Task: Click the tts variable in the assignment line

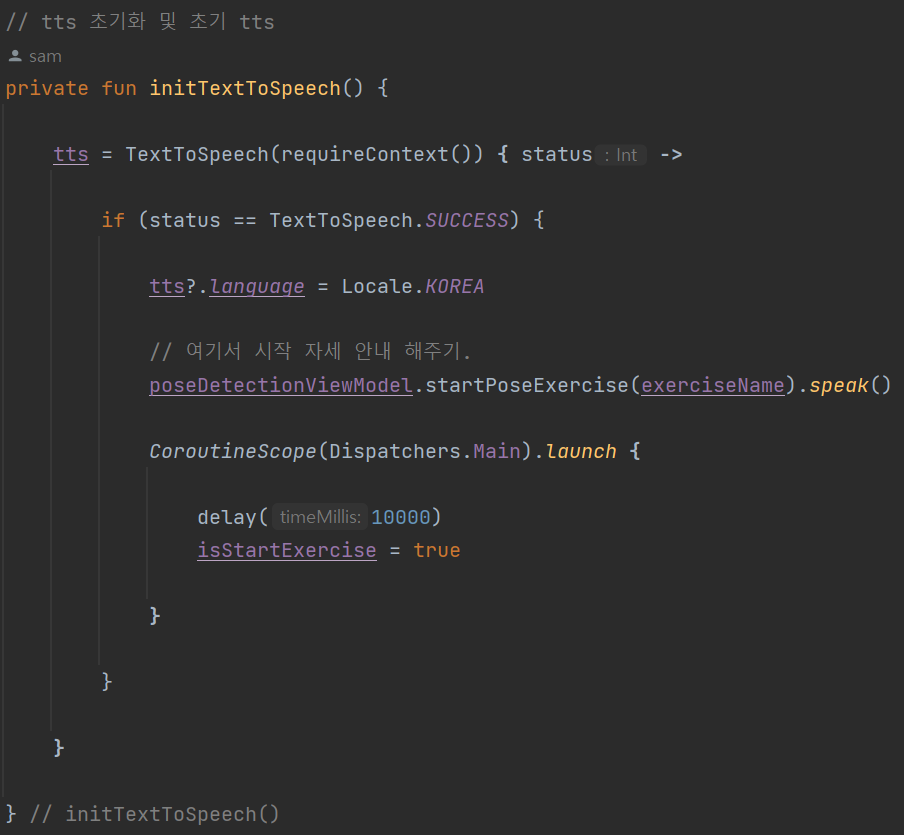Action: [x=71, y=155]
